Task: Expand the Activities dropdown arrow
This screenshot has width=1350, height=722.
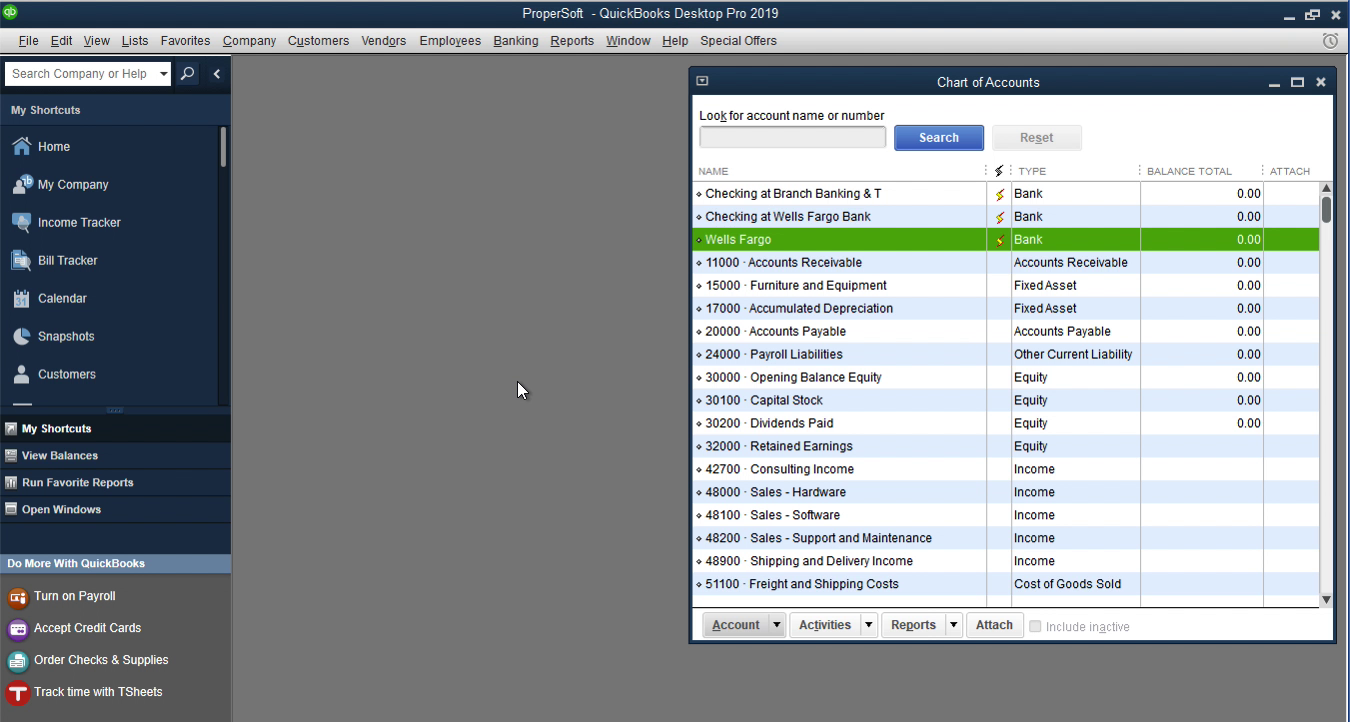Action: point(868,625)
